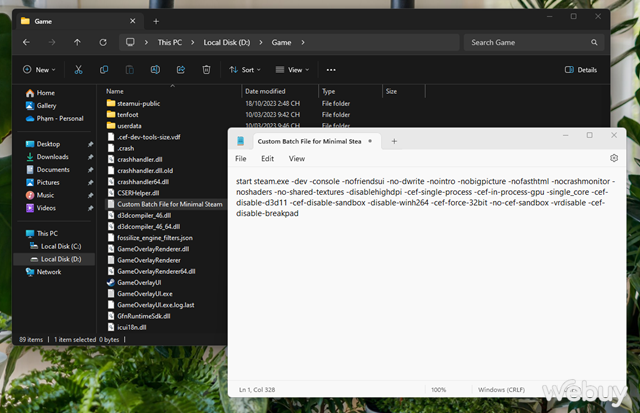Click the PC monitor icon in address bar
Screen dimensions: 640x413
pyautogui.click(x=130, y=42)
